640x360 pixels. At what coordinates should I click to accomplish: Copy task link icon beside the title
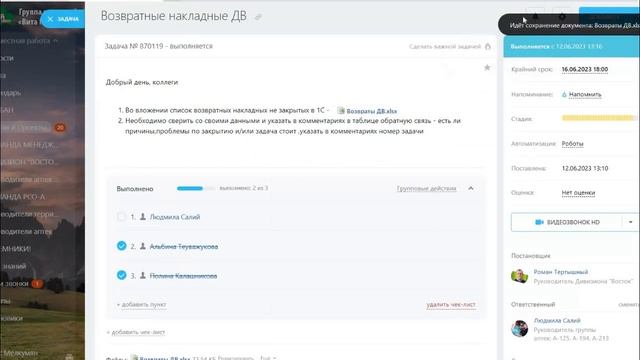[258, 17]
